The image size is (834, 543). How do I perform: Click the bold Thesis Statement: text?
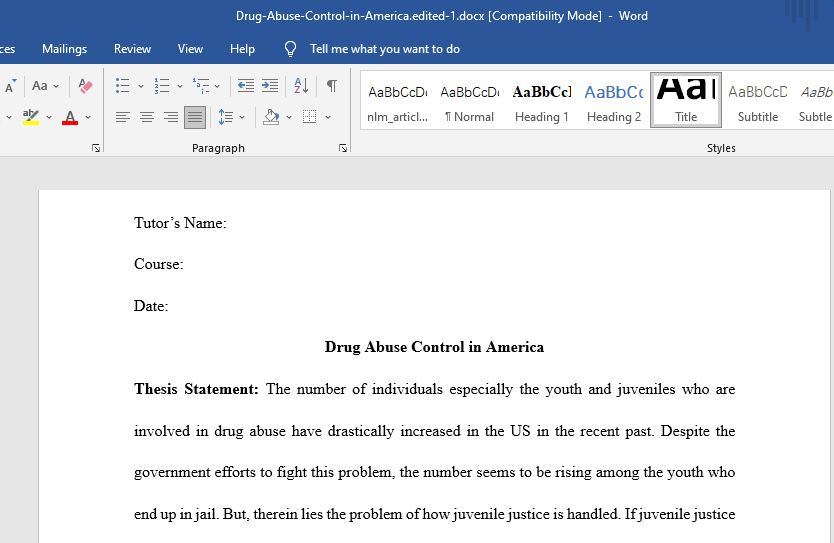pyautogui.click(x=196, y=389)
